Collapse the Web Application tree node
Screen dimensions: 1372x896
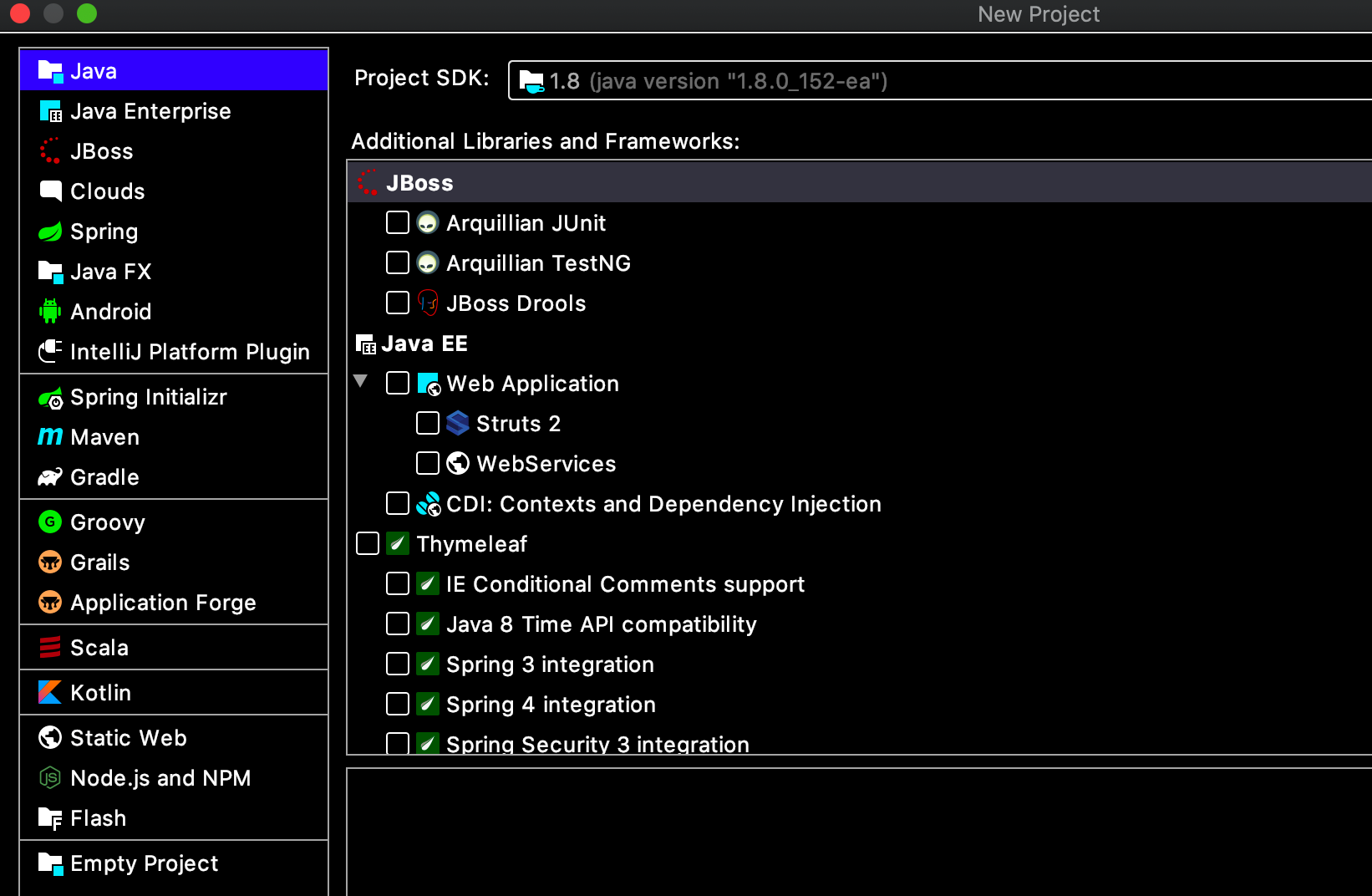361,382
